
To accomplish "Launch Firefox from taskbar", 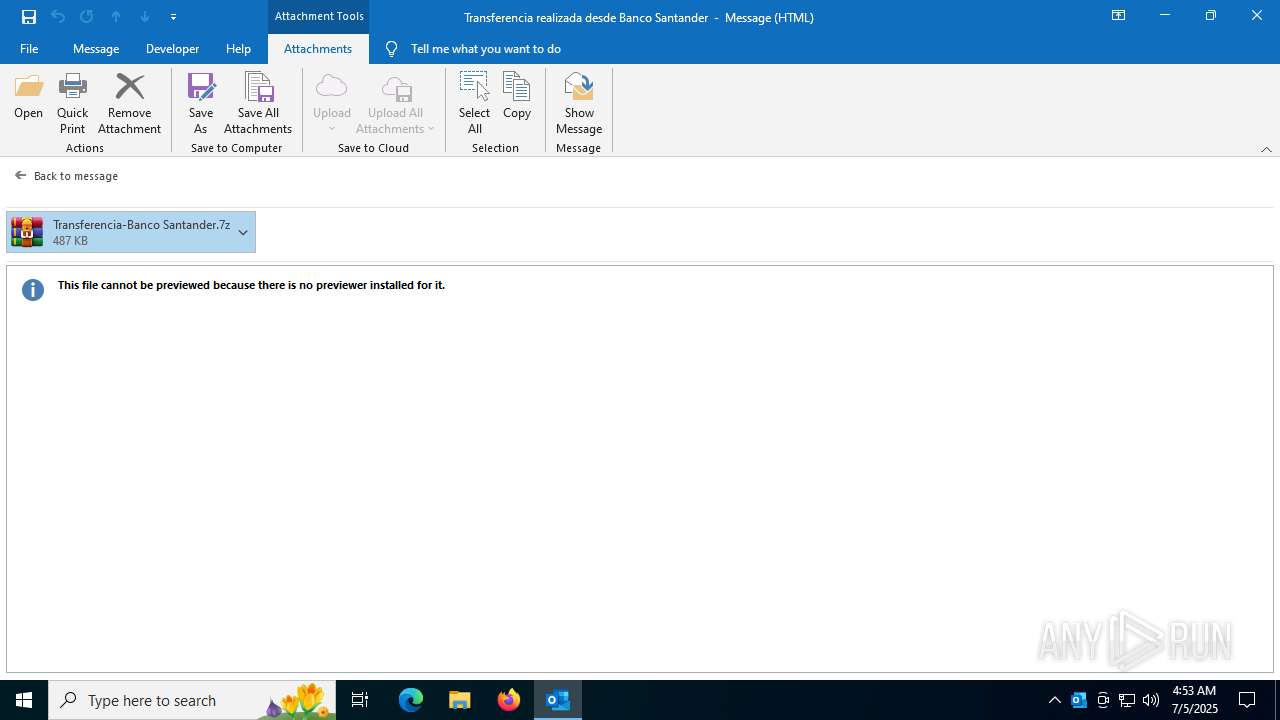I will pyautogui.click(x=509, y=700).
